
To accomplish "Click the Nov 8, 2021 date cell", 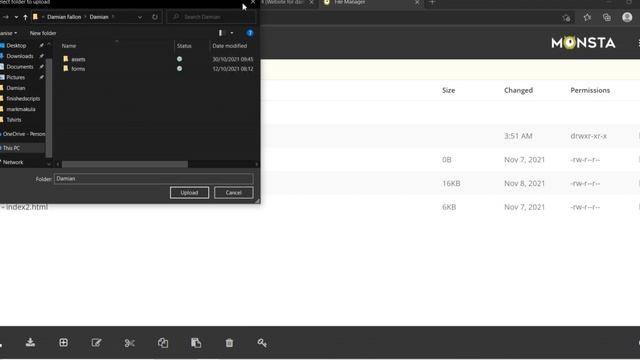I will click(524, 183).
